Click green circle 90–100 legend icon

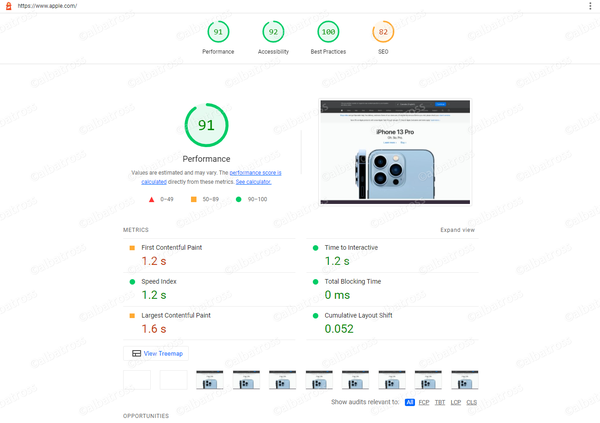238,199
